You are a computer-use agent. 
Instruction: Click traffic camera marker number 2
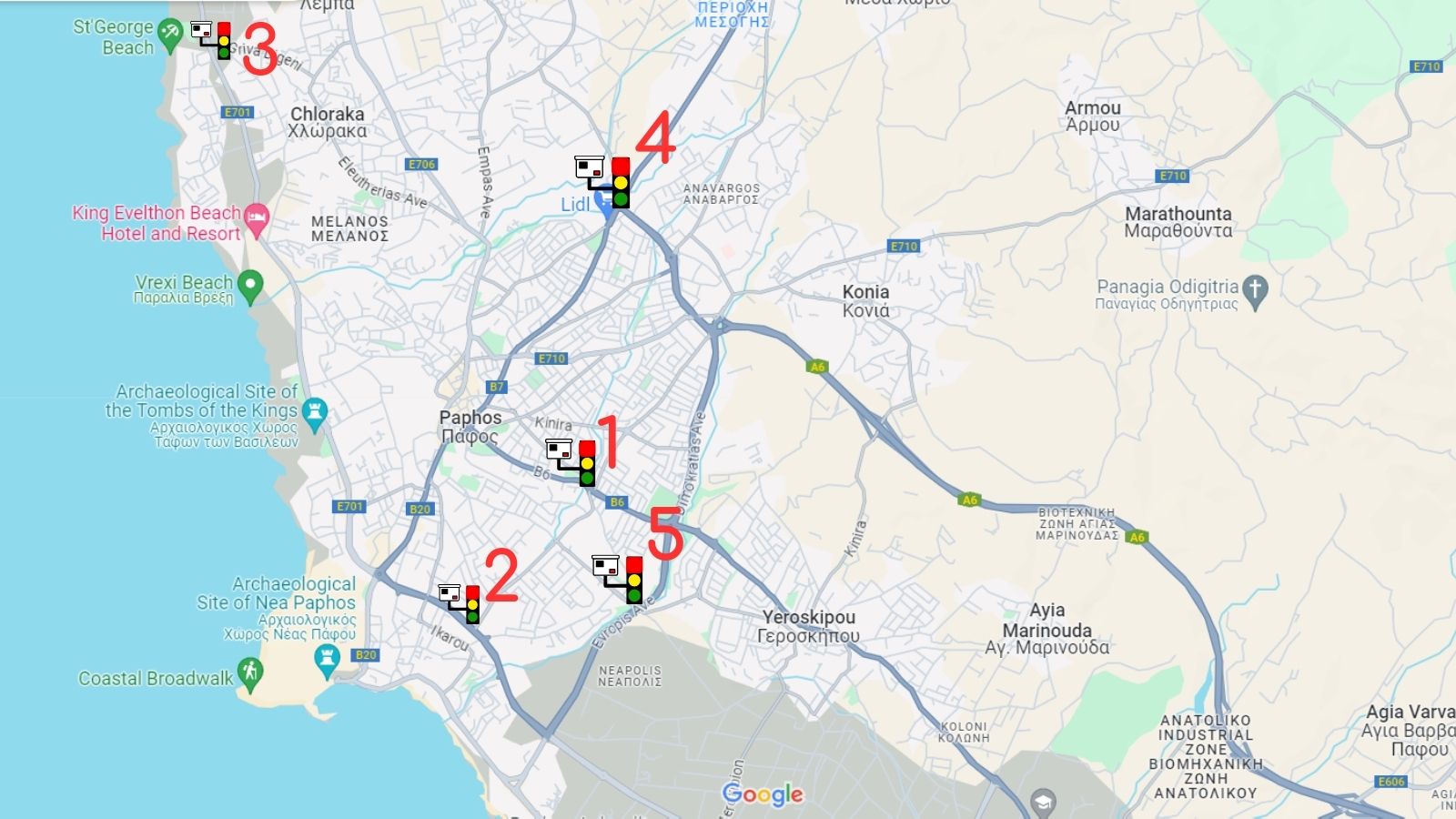click(460, 603)
